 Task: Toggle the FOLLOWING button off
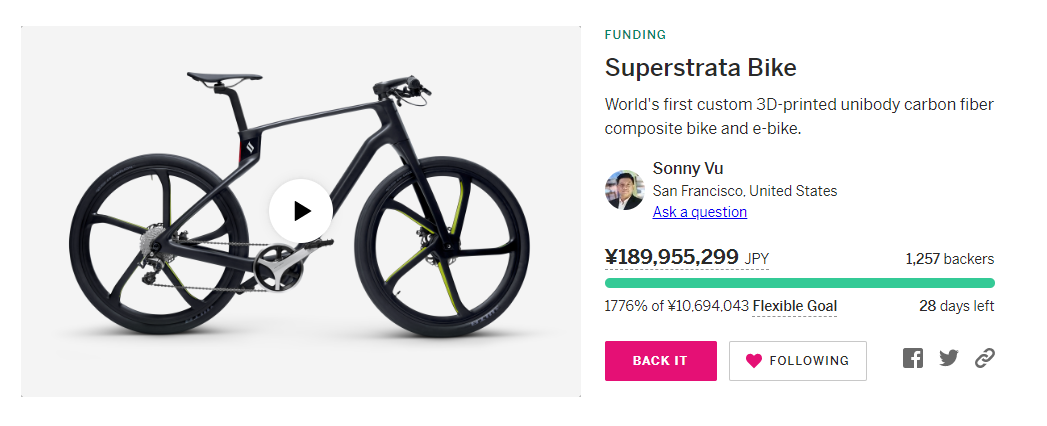pyautogui.click(x=797, y=361)
